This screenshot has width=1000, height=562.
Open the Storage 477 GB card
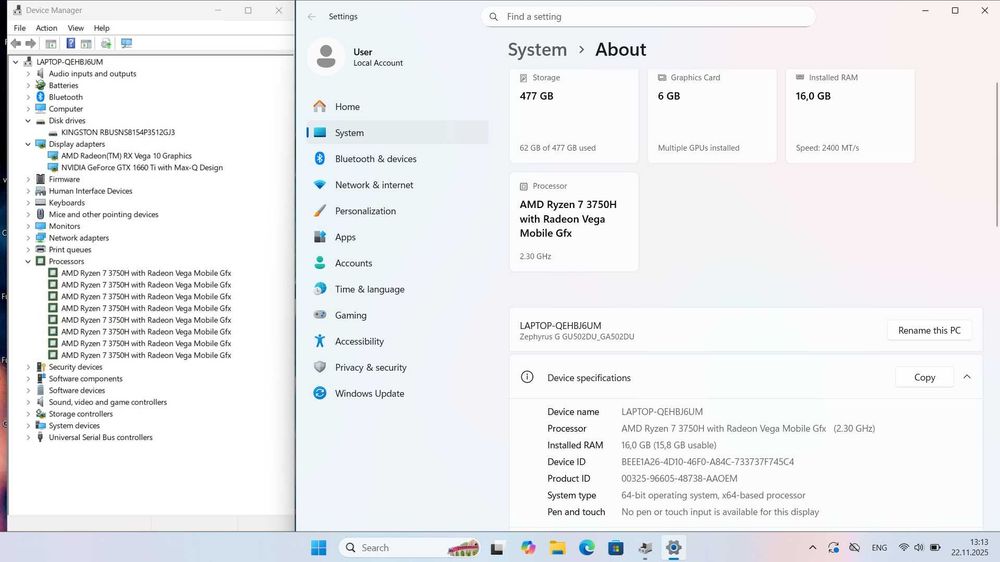coord(574,115)
